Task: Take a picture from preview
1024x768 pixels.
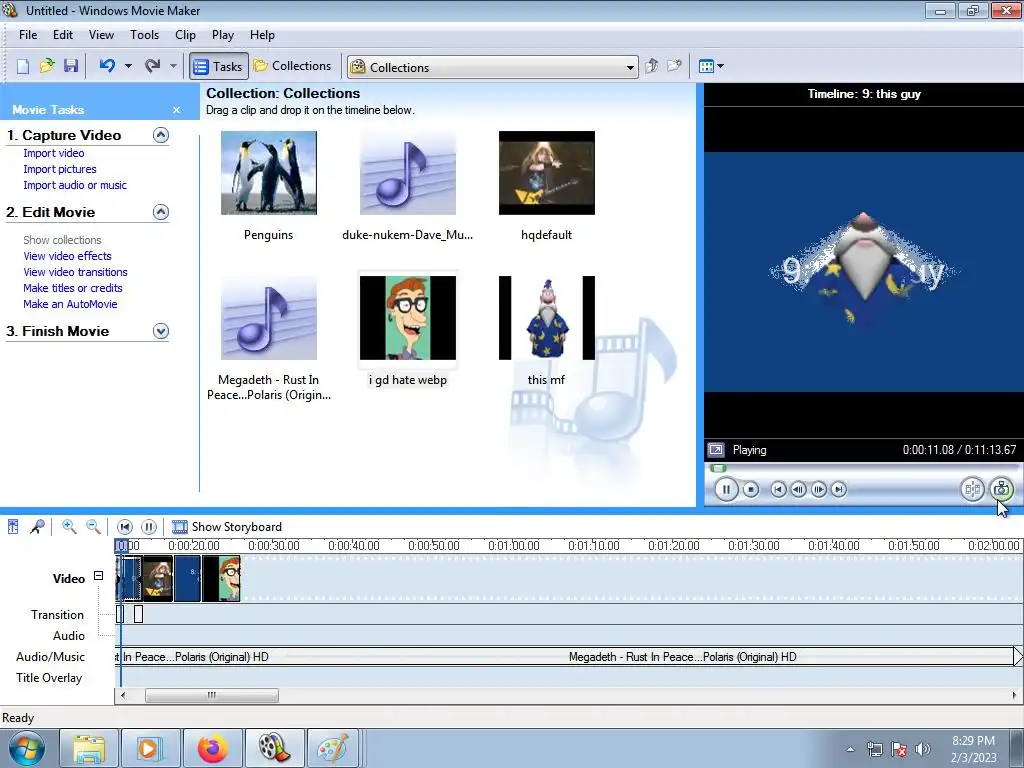Action: pyautogui.click(x=1001, y=489)
